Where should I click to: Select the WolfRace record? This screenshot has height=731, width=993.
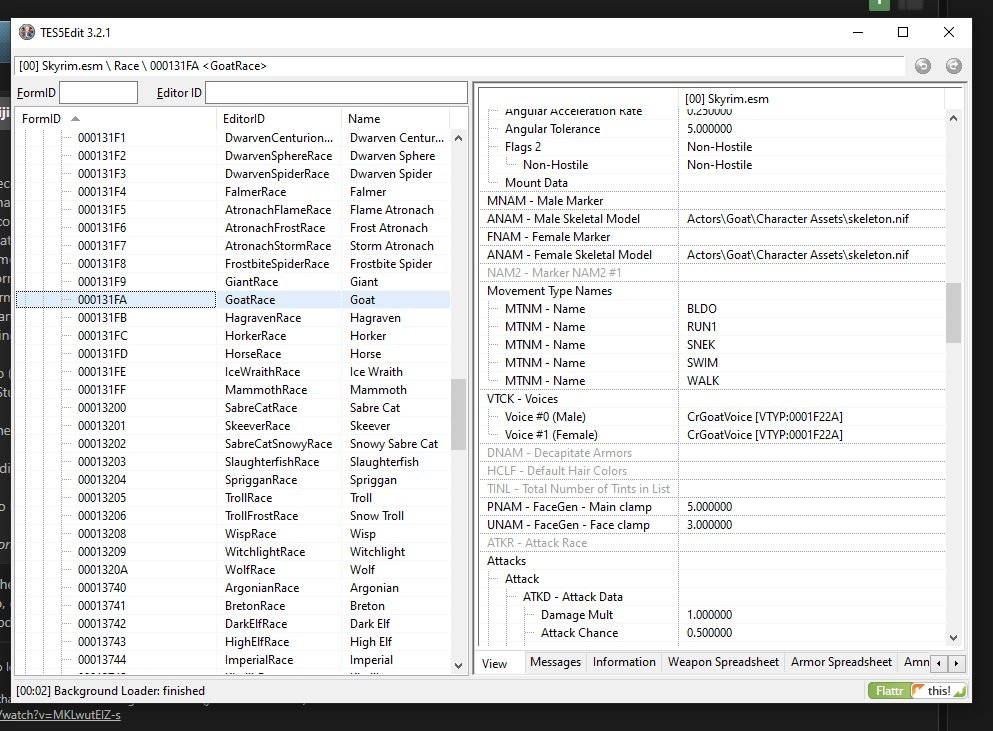234,569
